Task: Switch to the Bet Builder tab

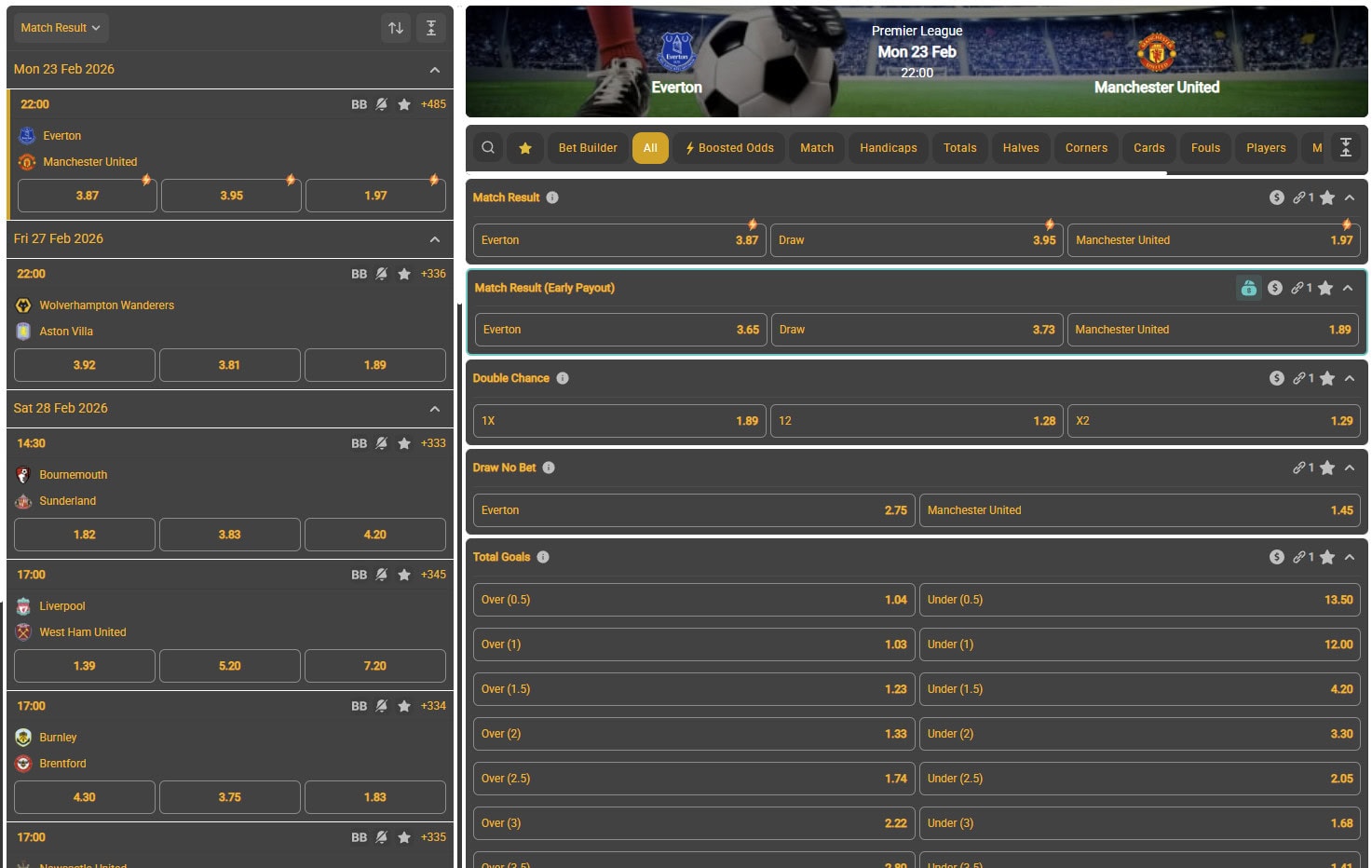Action: [588, 147]
